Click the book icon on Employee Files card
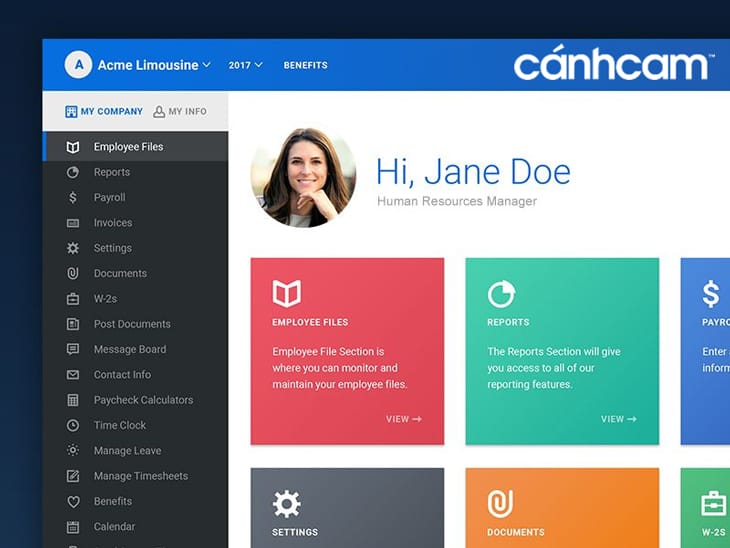This screenshot has width=730, height=548. (286, 293)
